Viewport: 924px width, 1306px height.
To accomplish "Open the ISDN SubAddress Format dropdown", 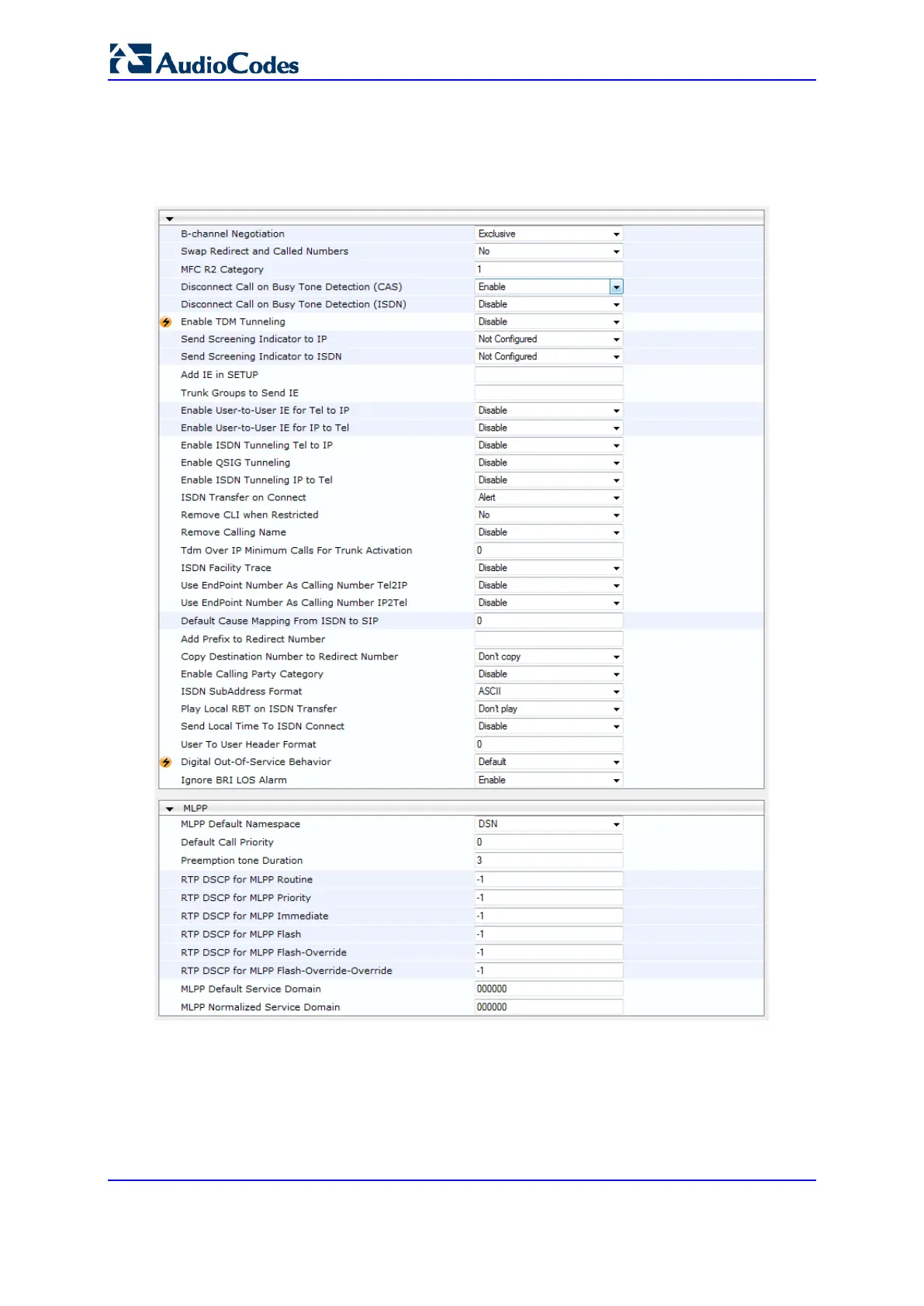I will pos(549,691).
